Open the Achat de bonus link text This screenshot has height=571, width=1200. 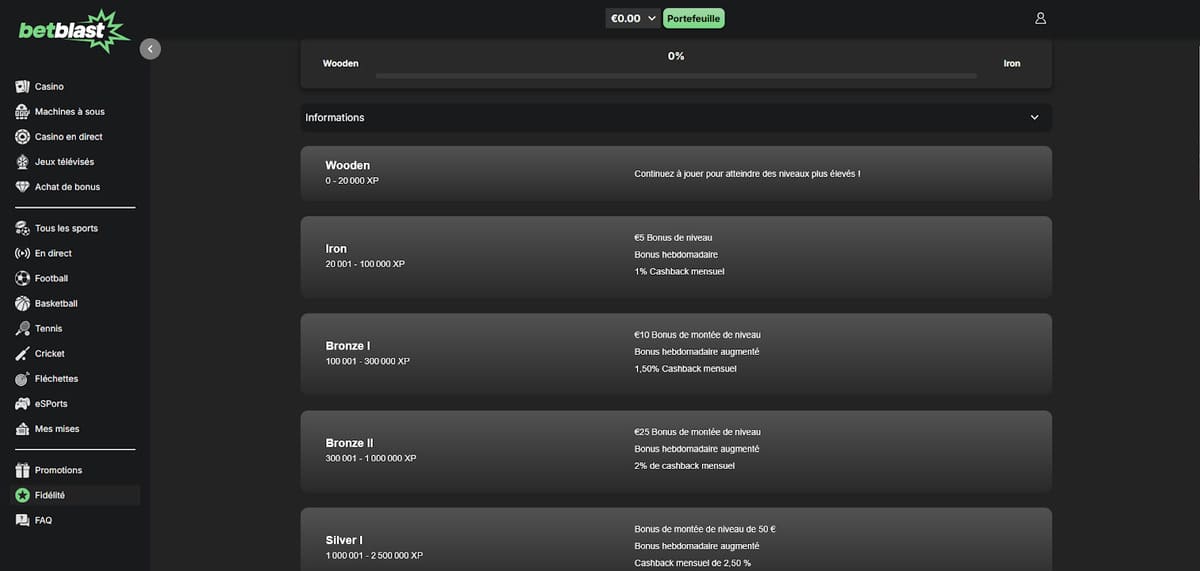tap(67, 187)
